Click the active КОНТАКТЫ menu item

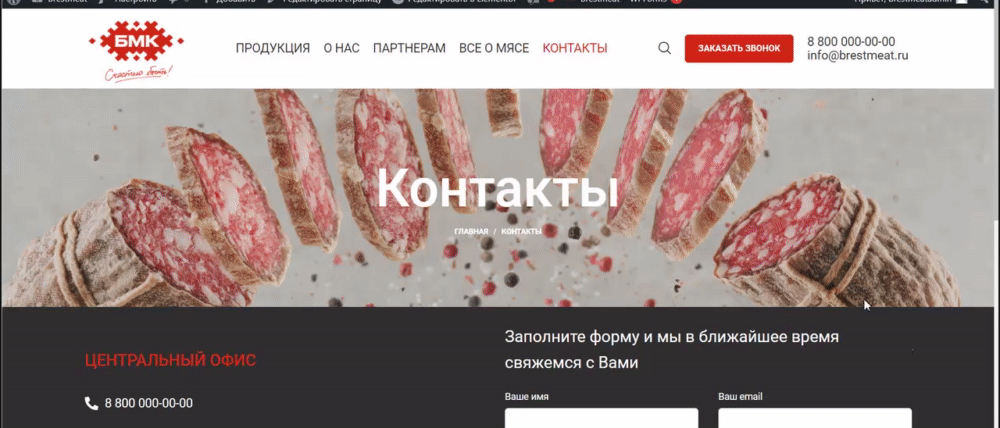[x=575, y=48]
